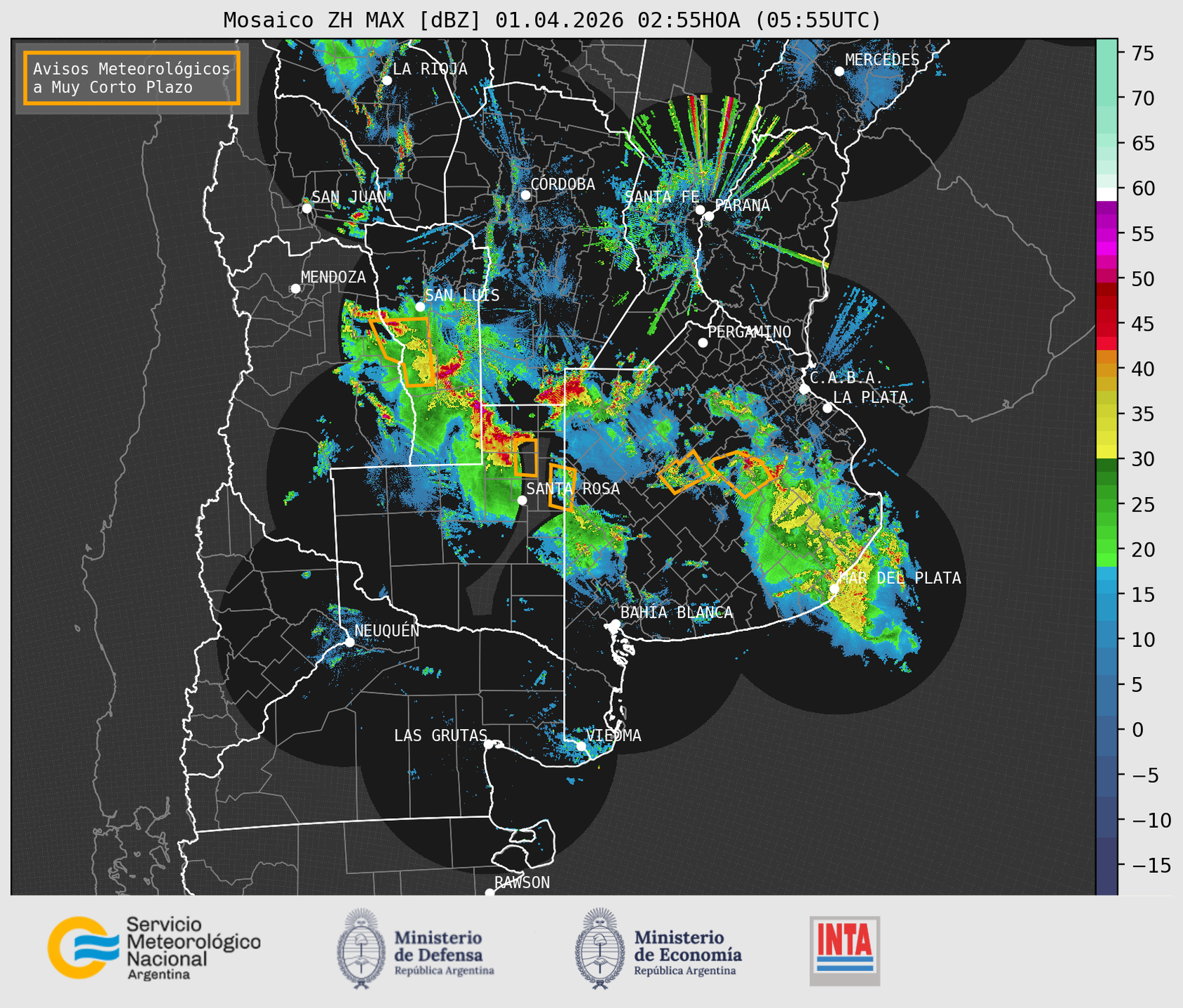Click the 60 dBZ white color band
This screenshot has width=1183, height=1008.
click(x=1107, y=195)
